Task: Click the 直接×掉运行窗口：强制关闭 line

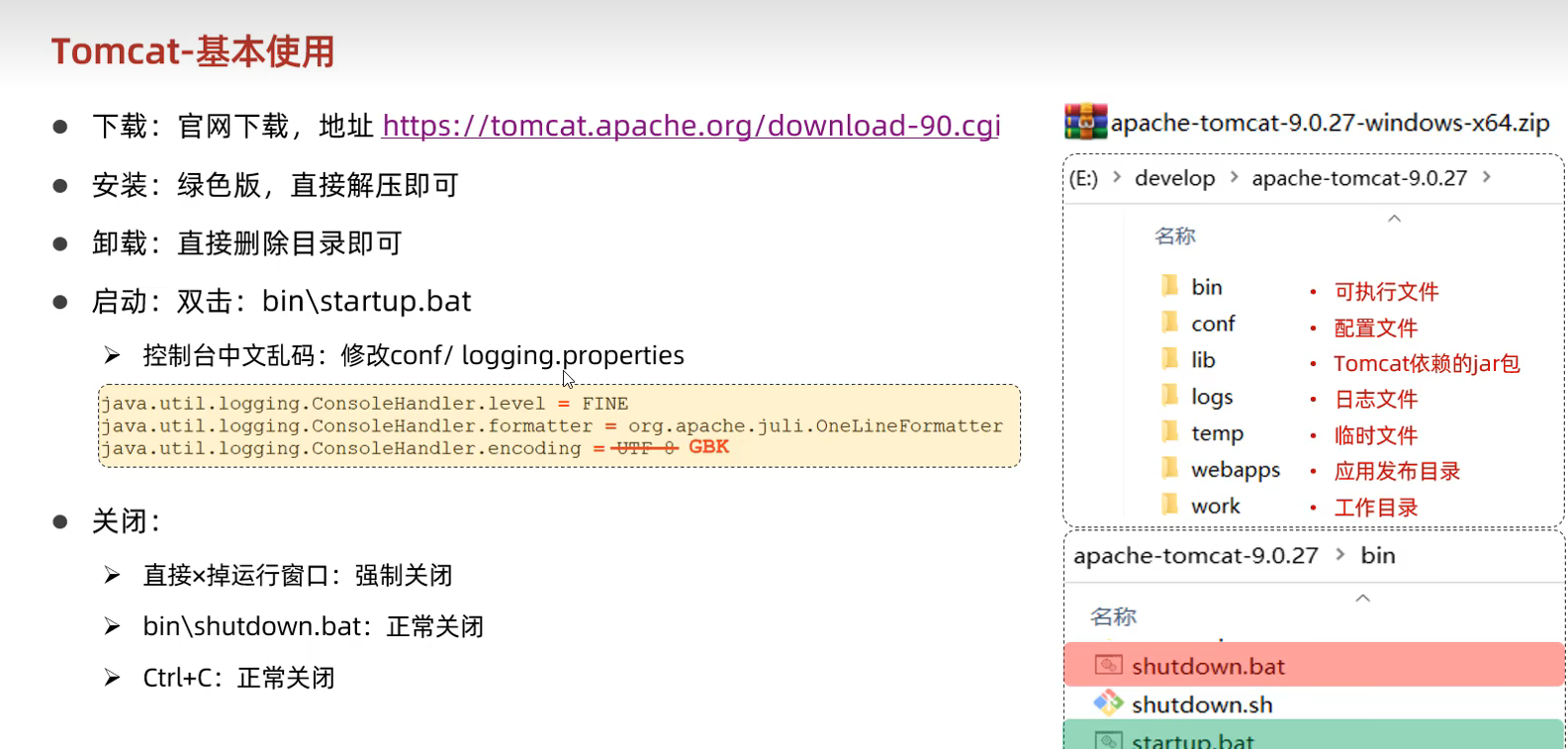Action: [x=298, y=575]
